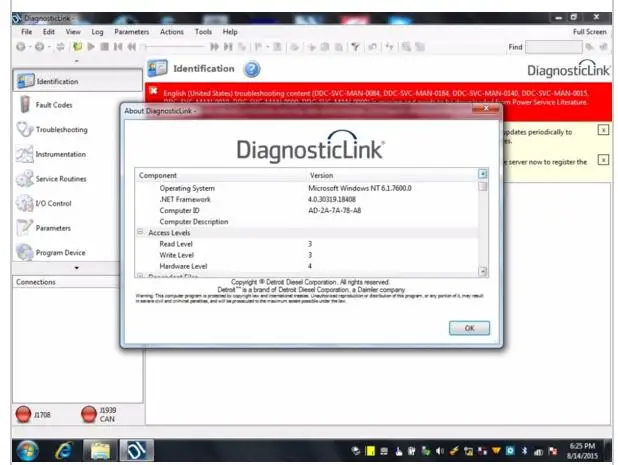Click the toolbar back navigation arrow
Screen dimensions: 618x465
click(20, 47)
